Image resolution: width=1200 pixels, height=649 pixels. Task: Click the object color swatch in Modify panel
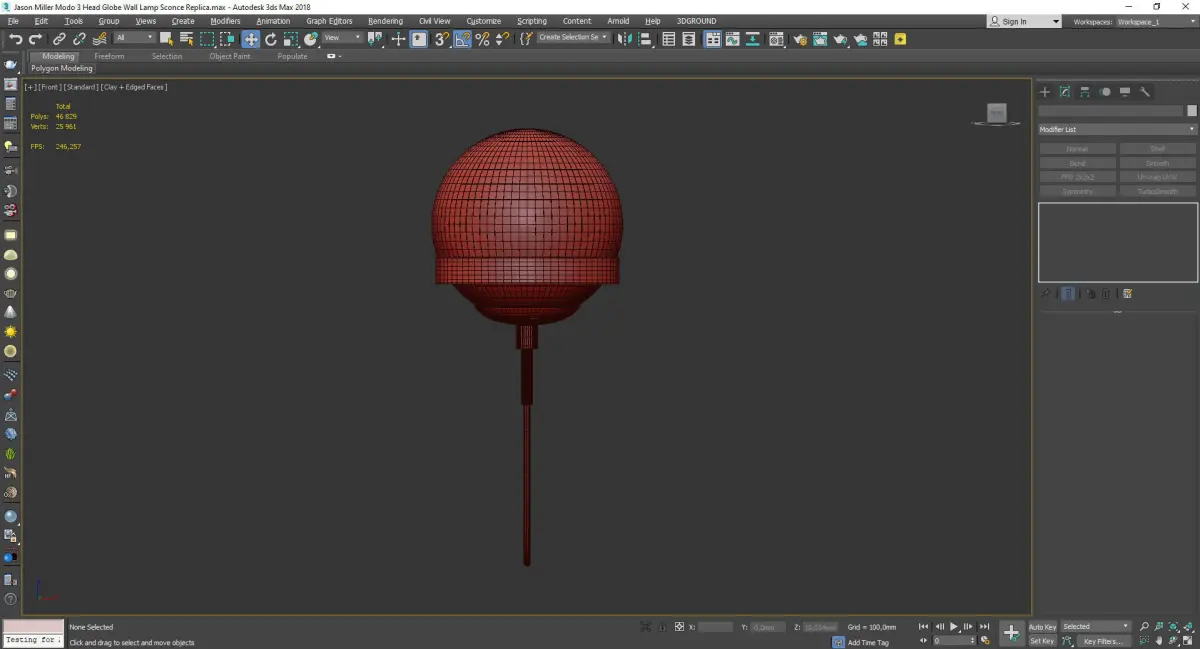[1191, 111]
